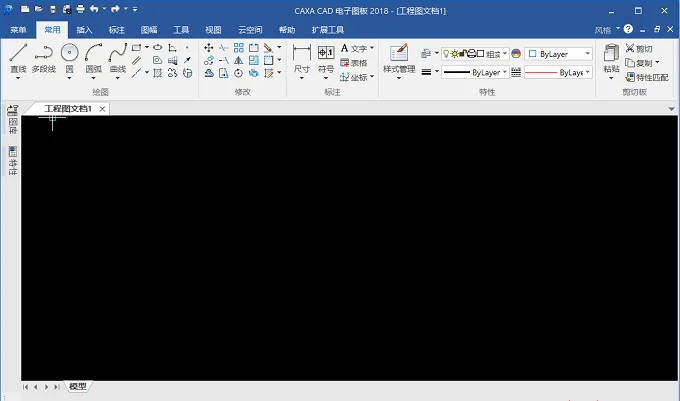Viewport: 680px width, 401px height.
Task: Select the 圆弧 arc tool
Action: click(x=93, y=58)
